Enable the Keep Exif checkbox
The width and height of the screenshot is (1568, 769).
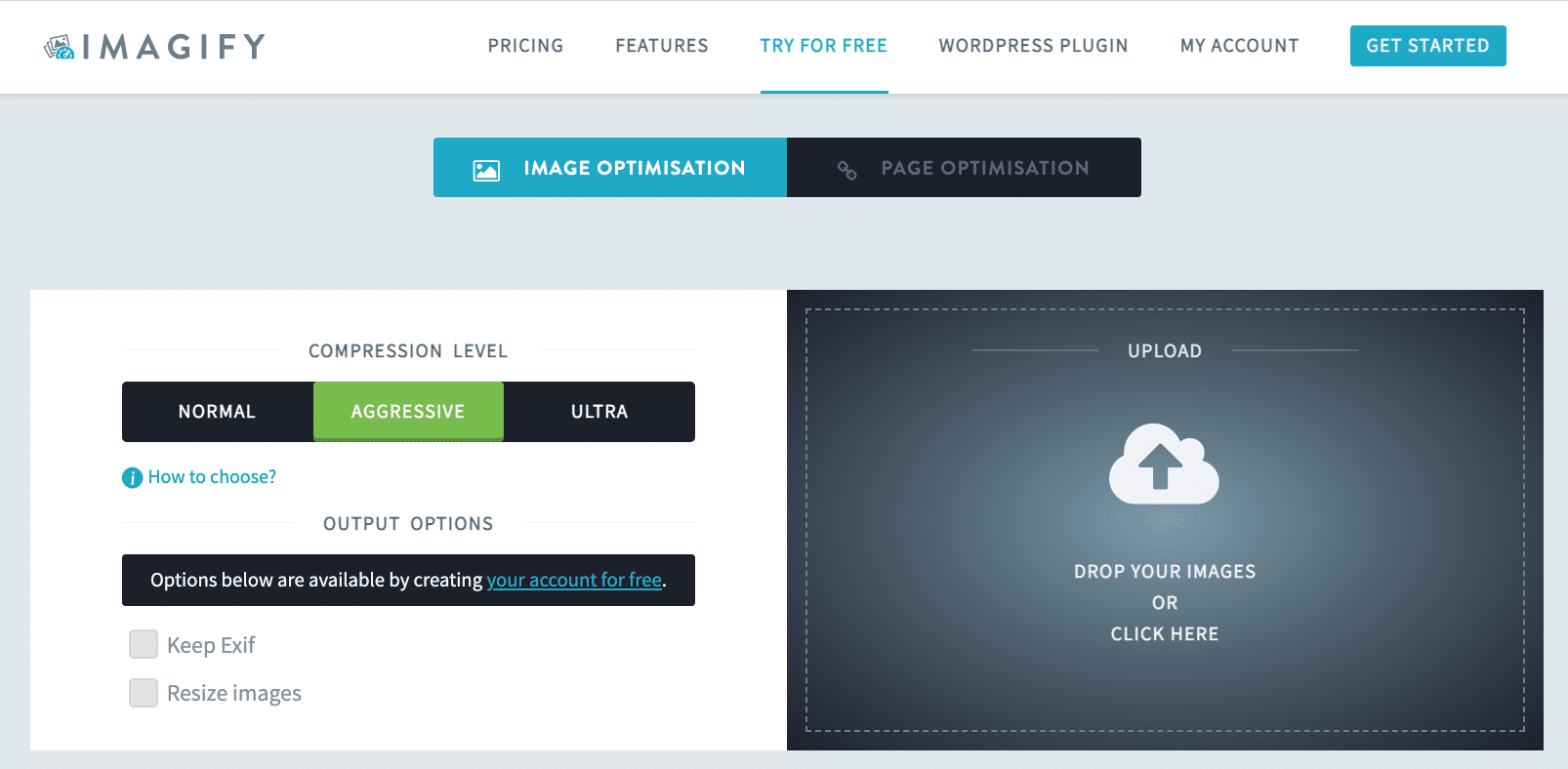coord(144,644)
